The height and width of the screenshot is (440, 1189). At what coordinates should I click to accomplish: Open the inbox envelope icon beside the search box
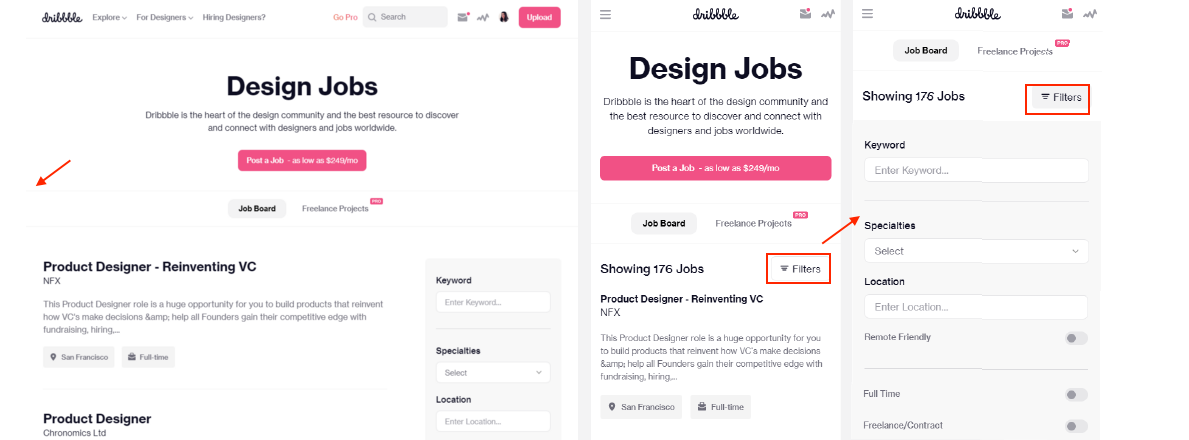pyautogui.click(x=463, y=17)
